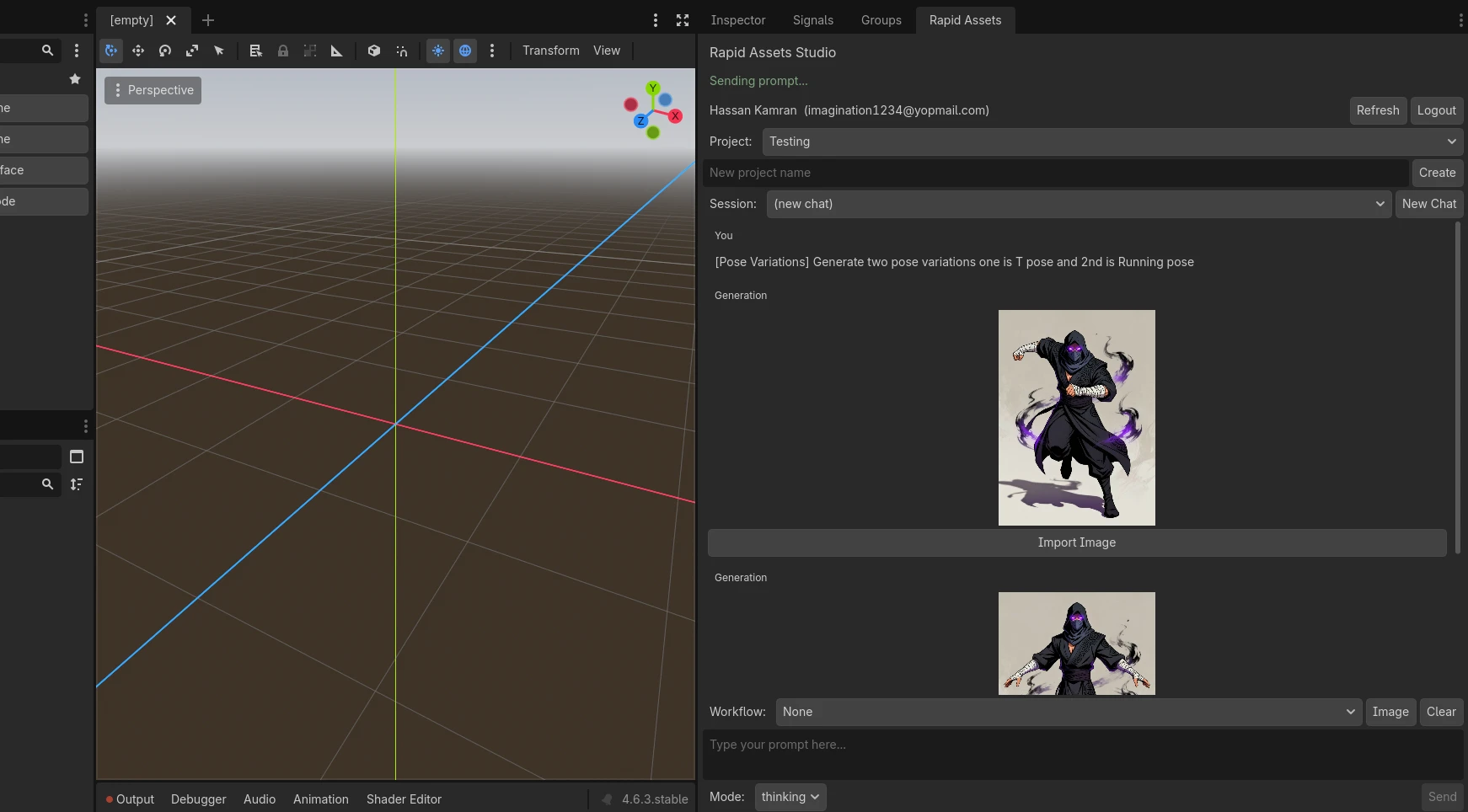Click the Y axis on view gizmo

coord(652,88)
